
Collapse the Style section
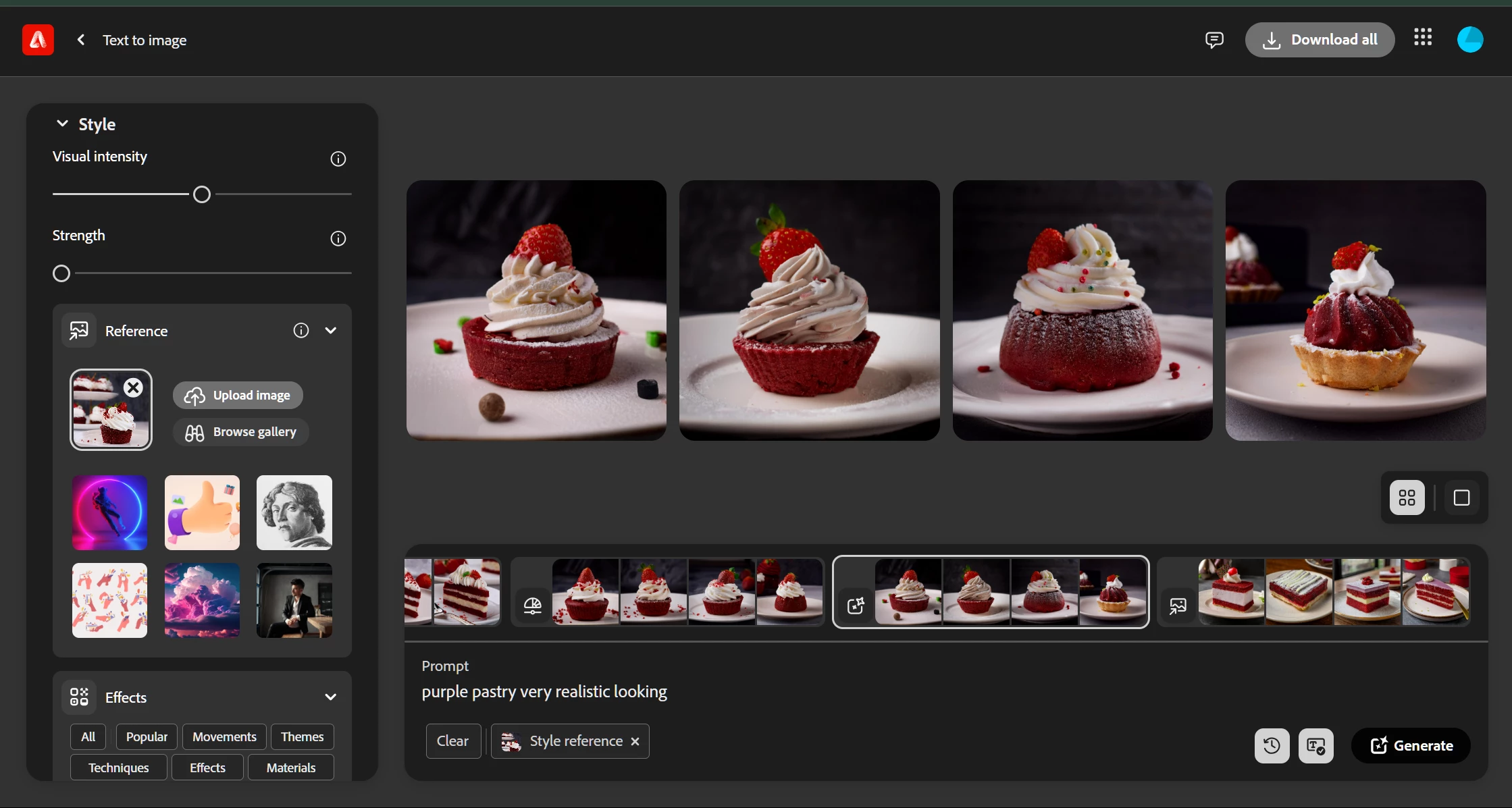[62, 124]
